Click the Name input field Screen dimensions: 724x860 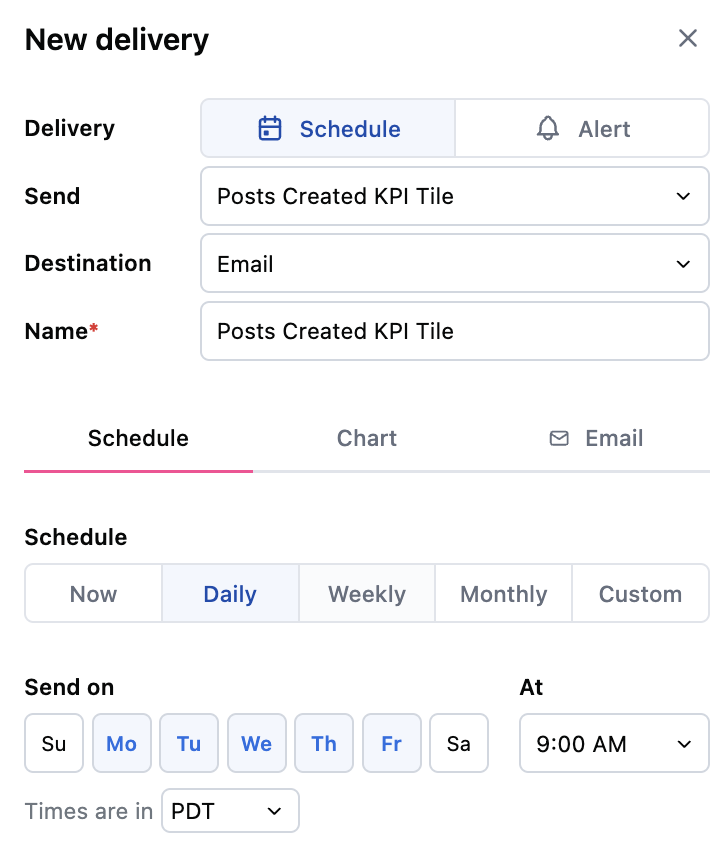click(455, 331)
